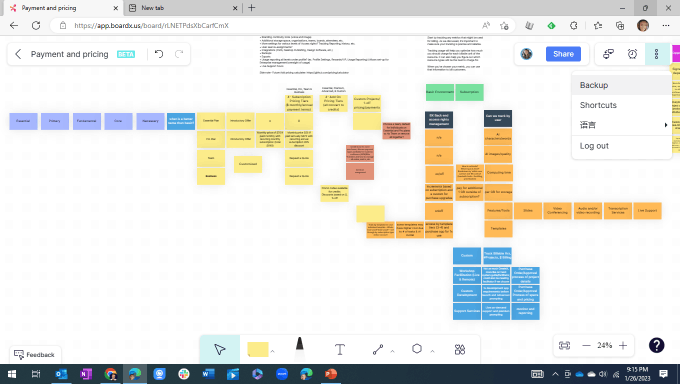The width and height of the screenshot is (680, 384).
Task: Activate the Text tool
Action: [x=340, y=349]
